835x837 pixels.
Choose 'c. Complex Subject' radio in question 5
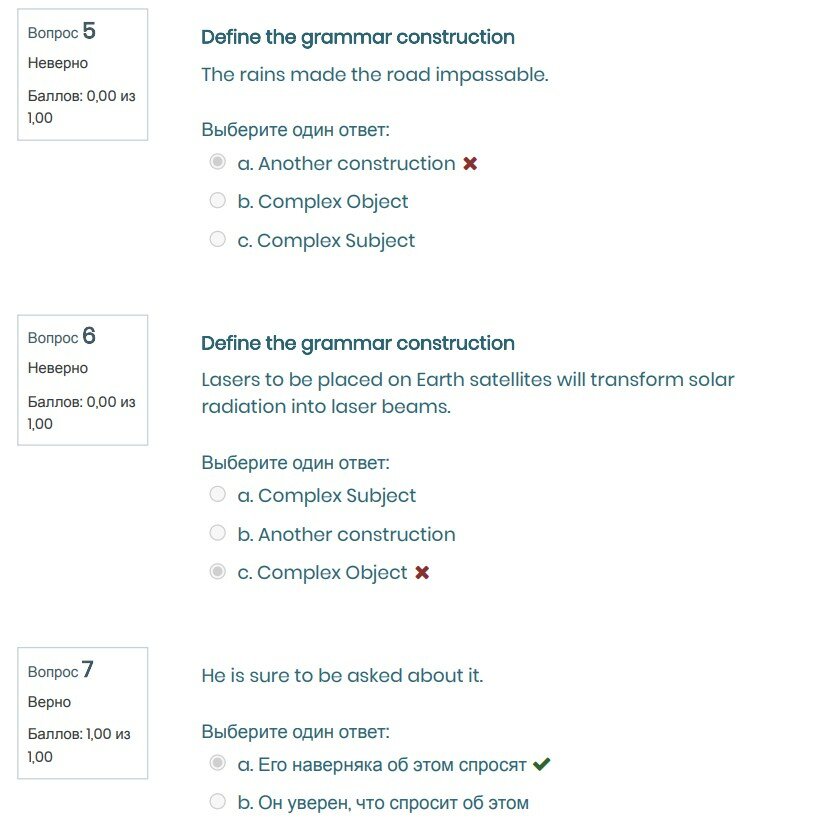(217, 239)
